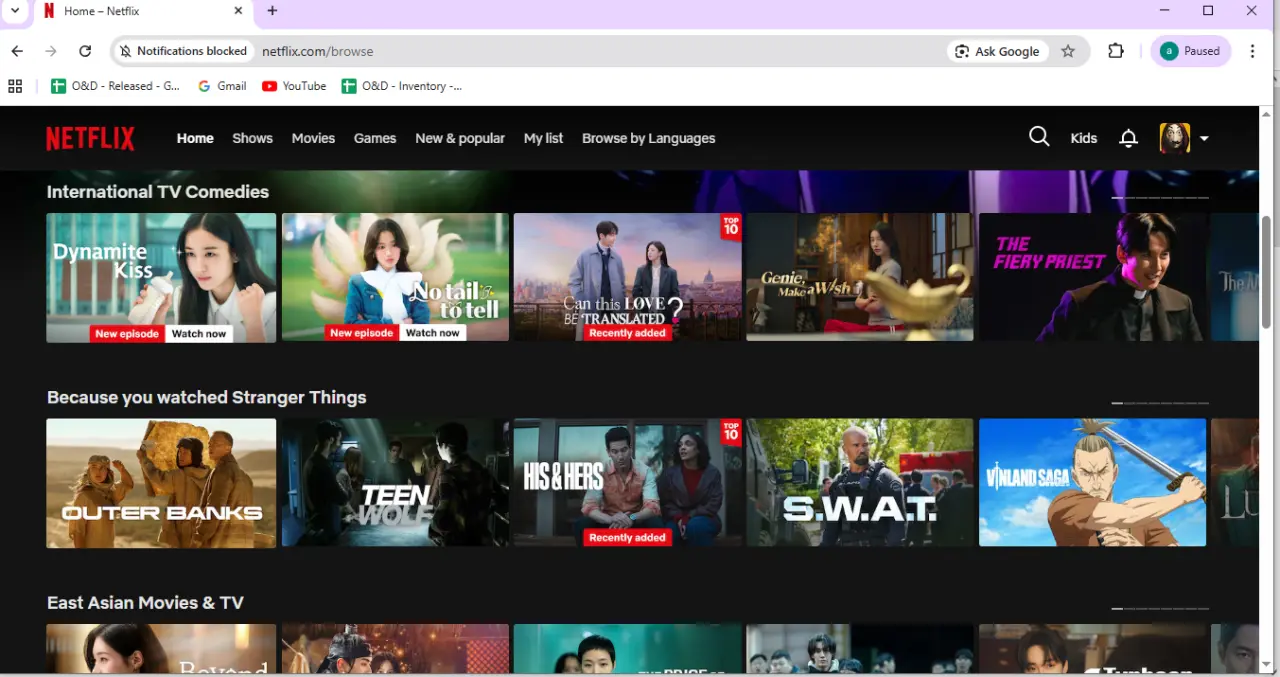1280x677 pixels.
Task: Click Watch now on No Tail to Tell
Action: (433, 333)
